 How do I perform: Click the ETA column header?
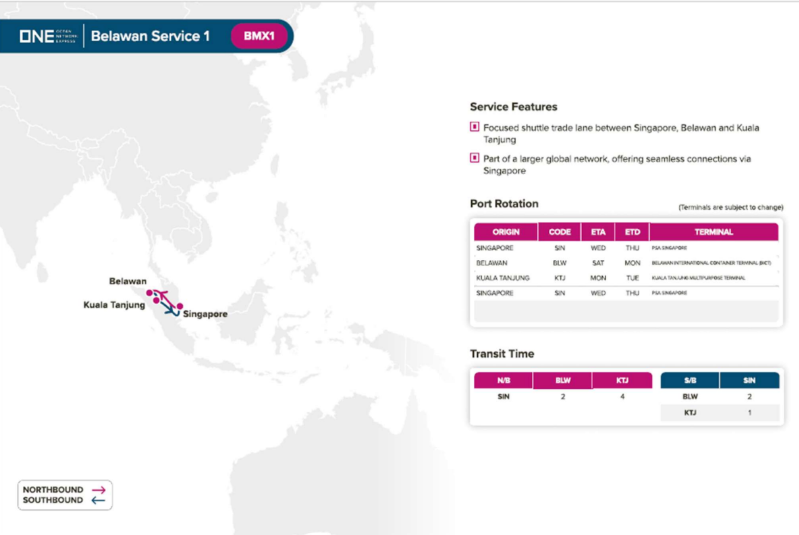[598, 232]
